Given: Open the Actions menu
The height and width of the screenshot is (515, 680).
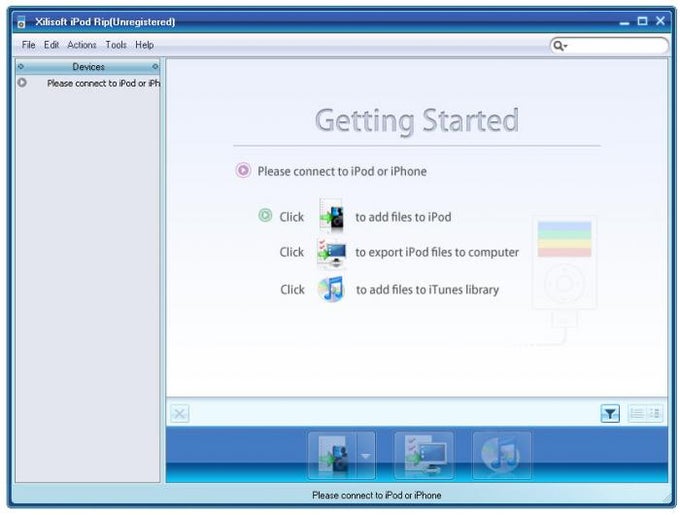Looking at the screenshot, I should pos(82,45).
